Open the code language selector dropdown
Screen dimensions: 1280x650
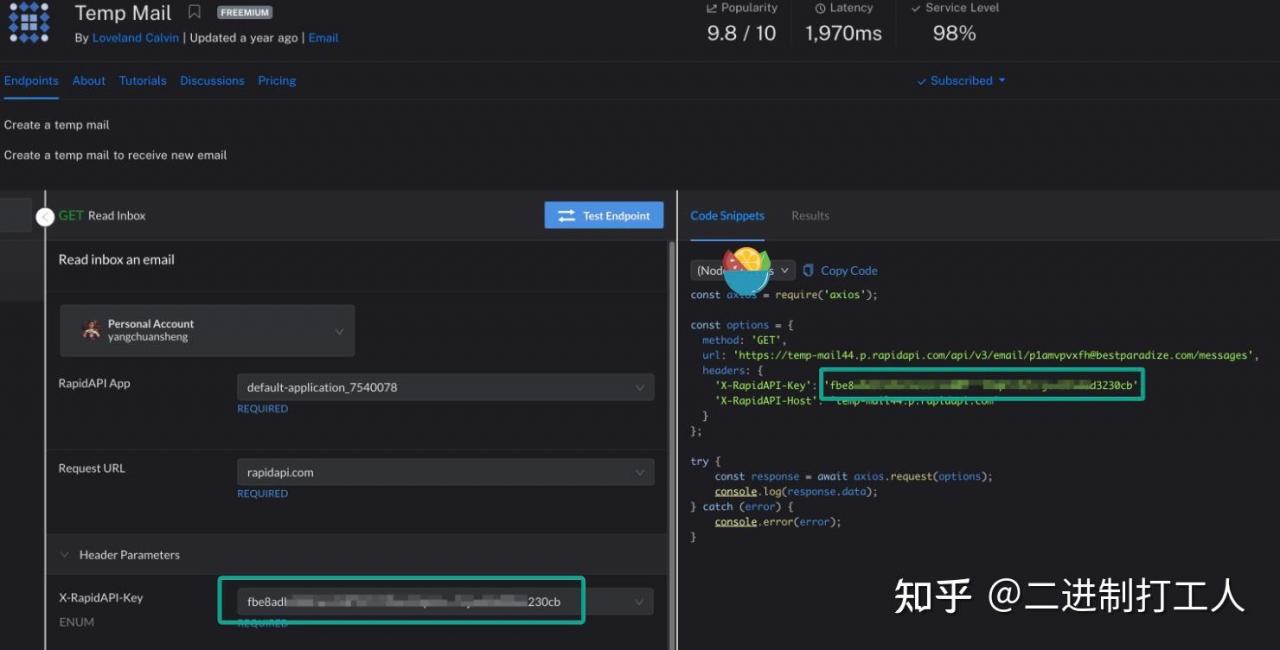tap(743, 270)
